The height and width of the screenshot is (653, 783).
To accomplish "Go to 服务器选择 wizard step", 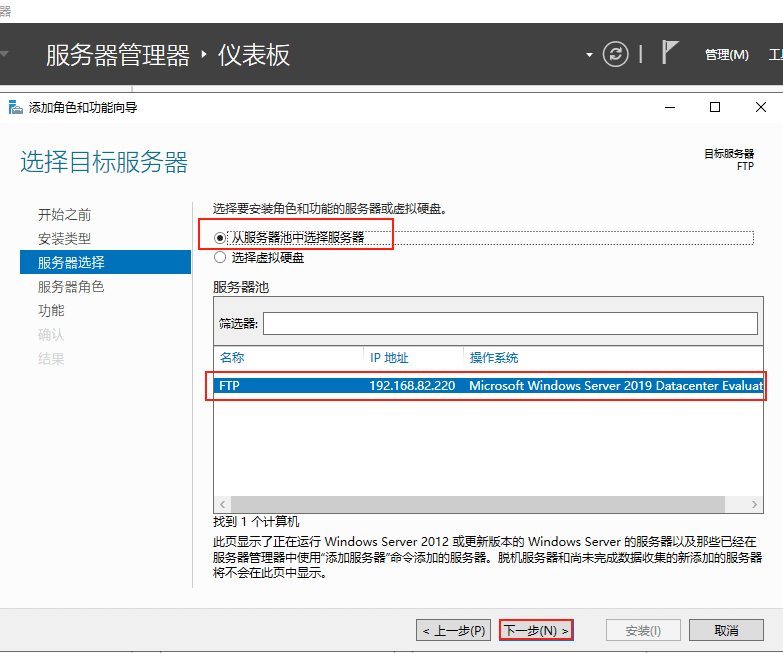I will (x=105, y=262).
